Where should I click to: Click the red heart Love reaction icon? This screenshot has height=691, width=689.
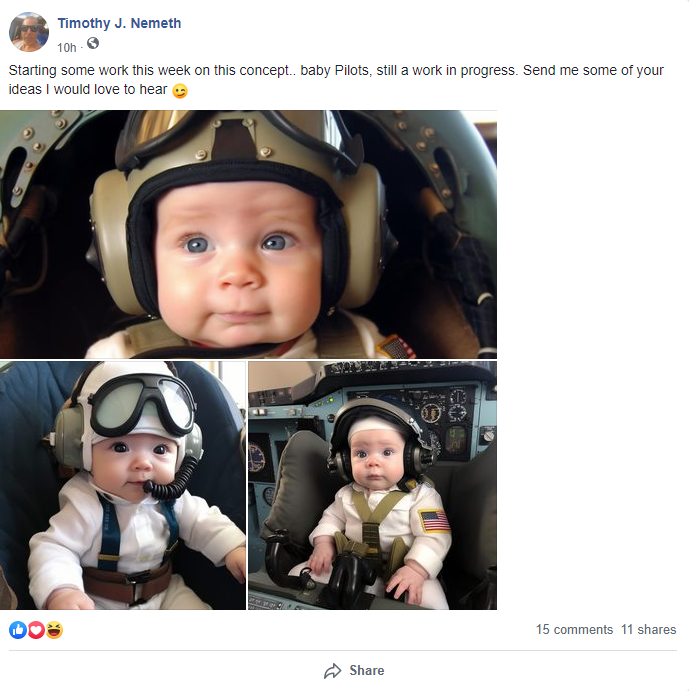pyautogui.click(x=36, y=630)
